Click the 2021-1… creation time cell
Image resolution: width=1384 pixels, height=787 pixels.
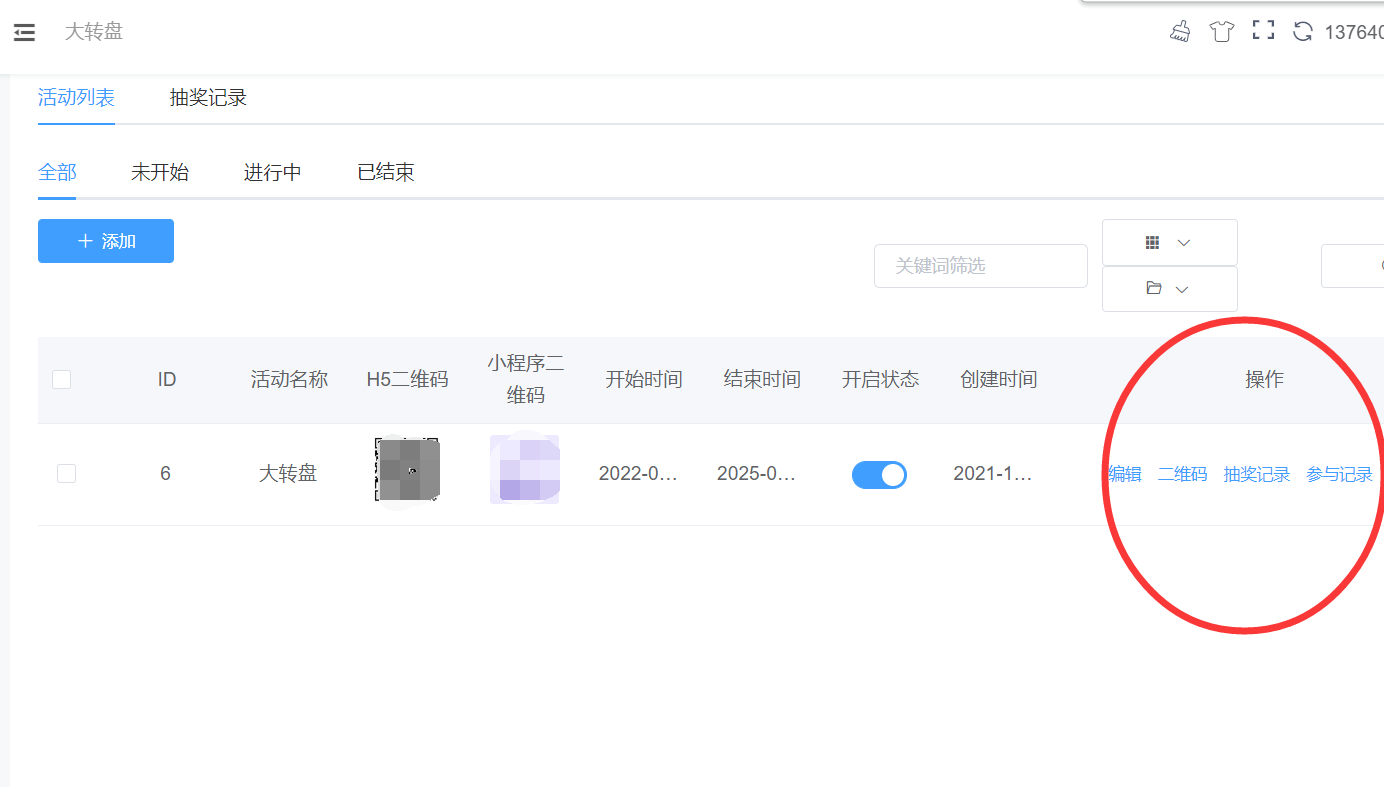tap(993, 473)
